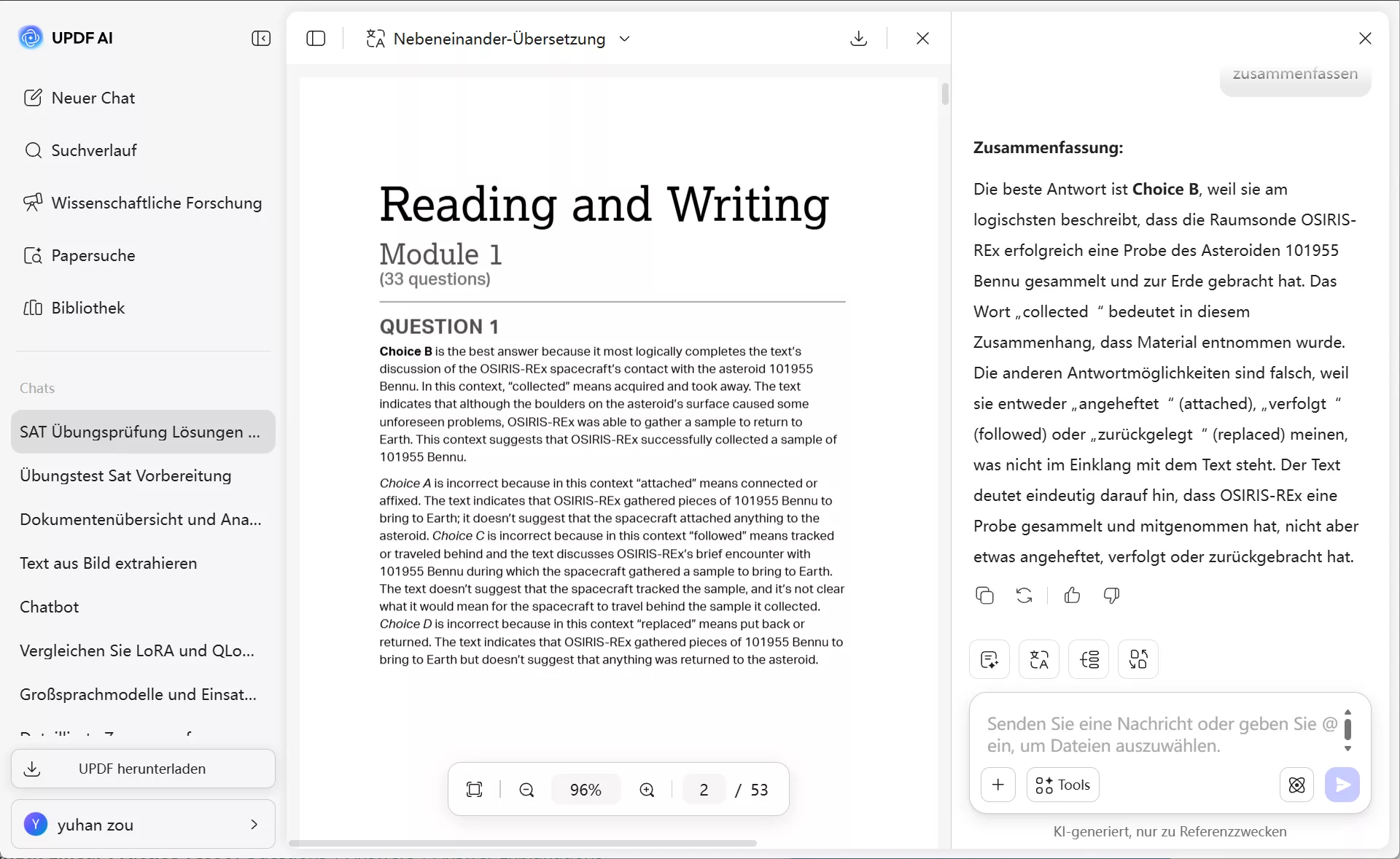Viewport: 1400px width, 859px height.
Task: Collapse the UPDF AI left sidebar
Action: point(261,38)
